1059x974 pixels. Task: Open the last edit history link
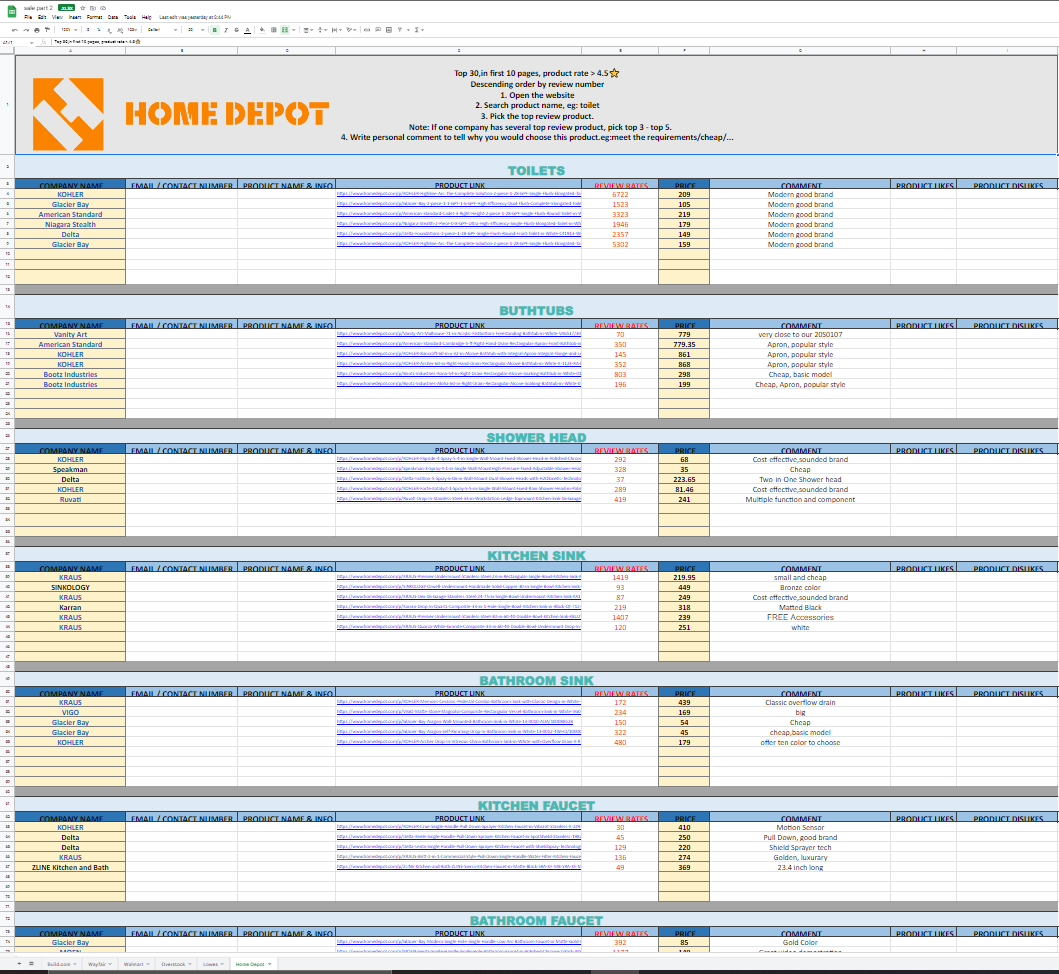click(195, 17)
